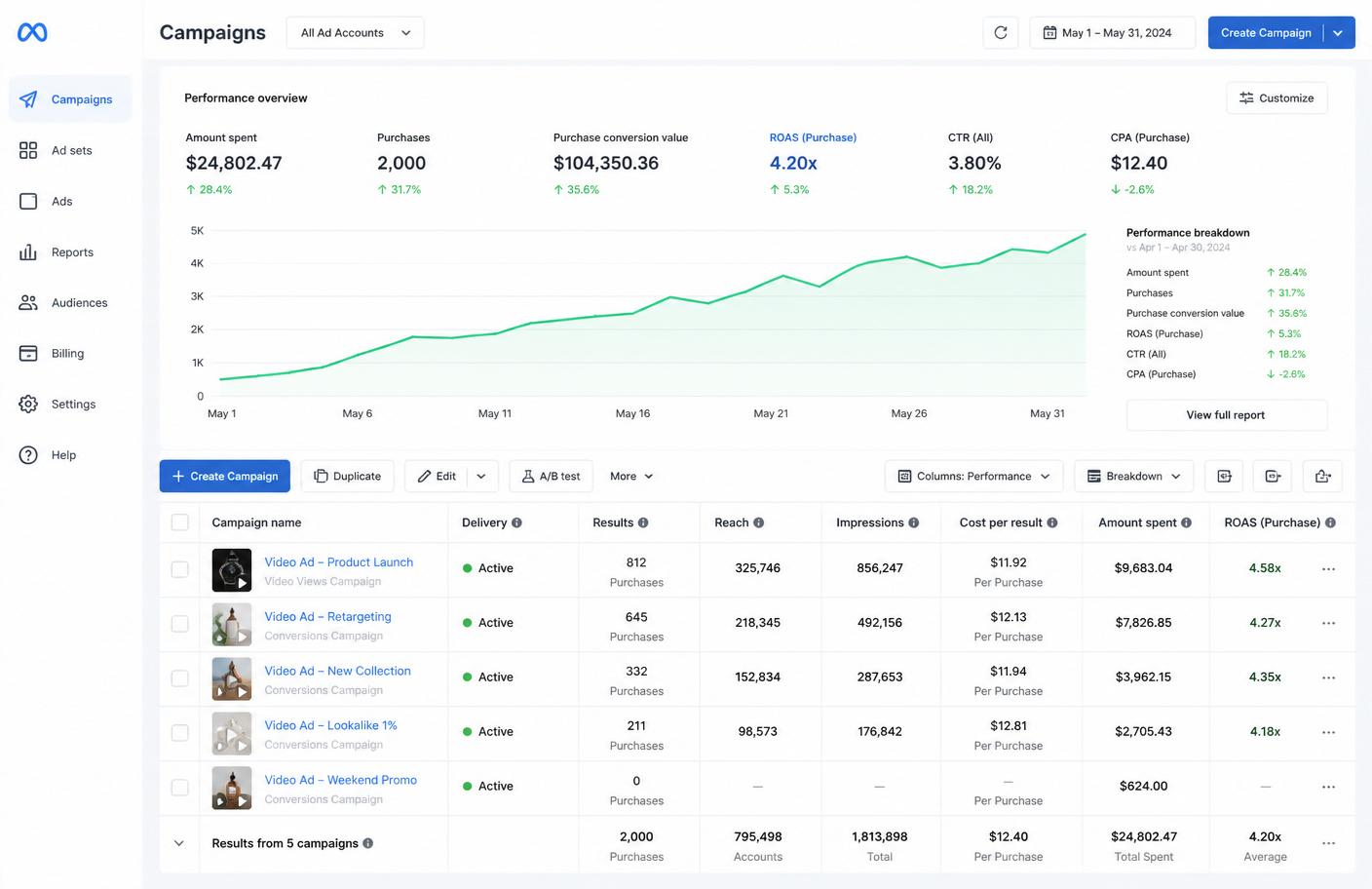Expand the Columns: Performance dropdown
This screenshot has height=889, width=1372.
973,476
